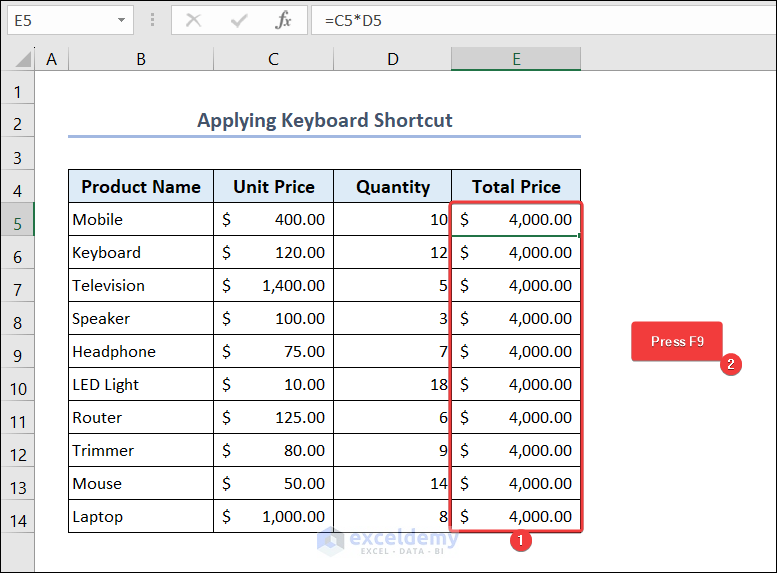Open the Name Box dropdown arrow
This screenshot has height=573, width=777.
[122, 20]
